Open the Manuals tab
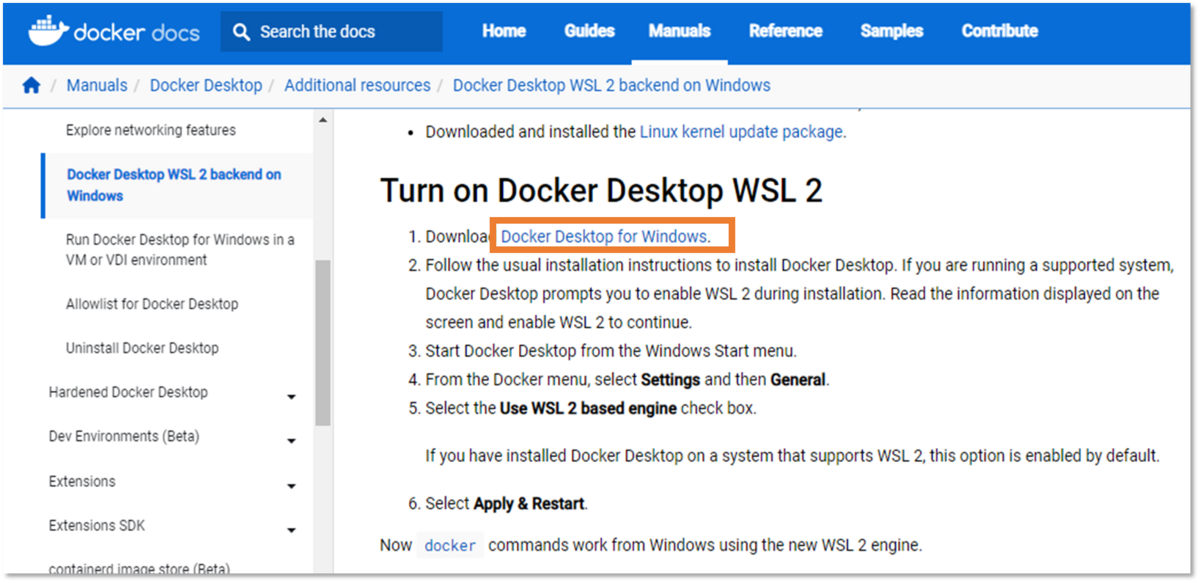Image resolution: width=1200 pixels, height=583 pixels. click(679, 31)
